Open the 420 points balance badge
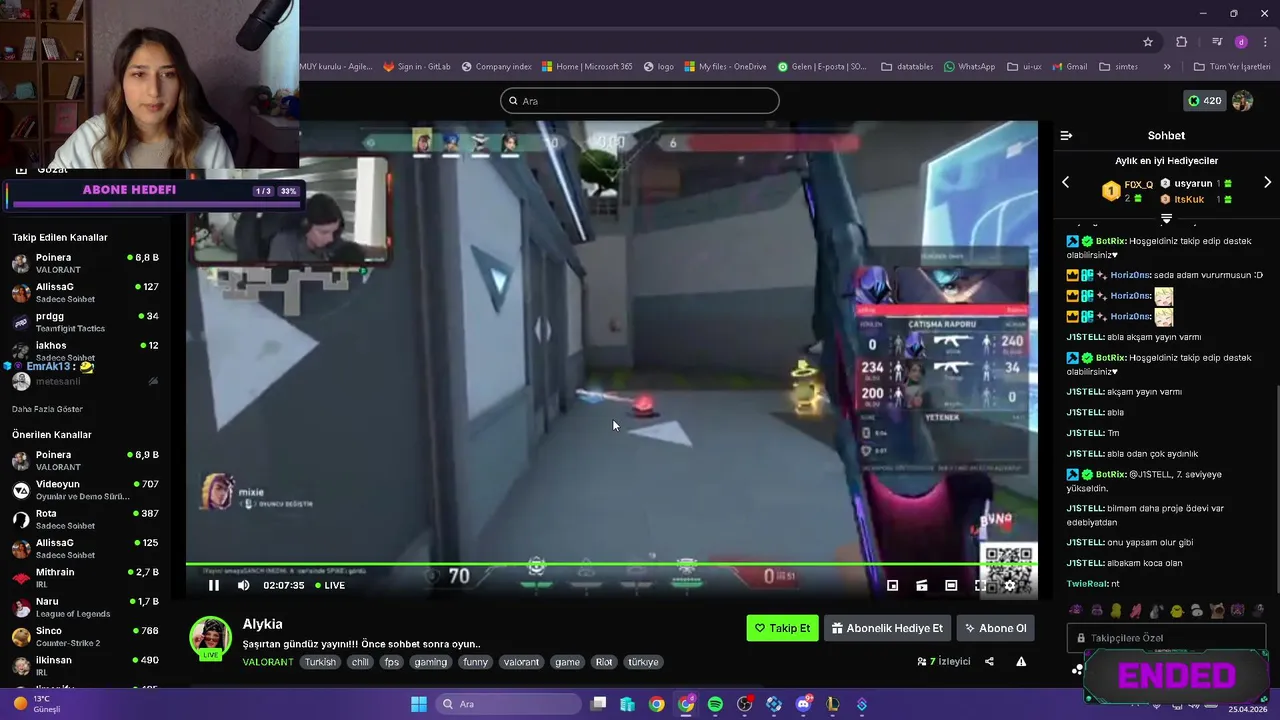The height and width of the screenshot is (720, 1280). (x=1204, y=101)
